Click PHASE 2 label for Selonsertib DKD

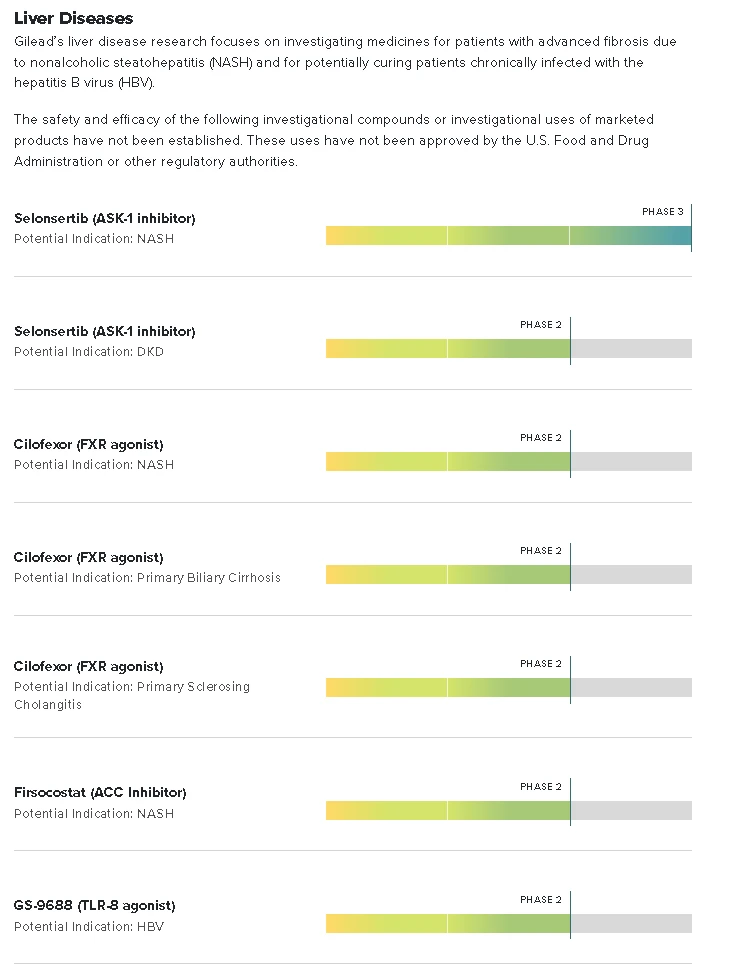click(541, 325)
